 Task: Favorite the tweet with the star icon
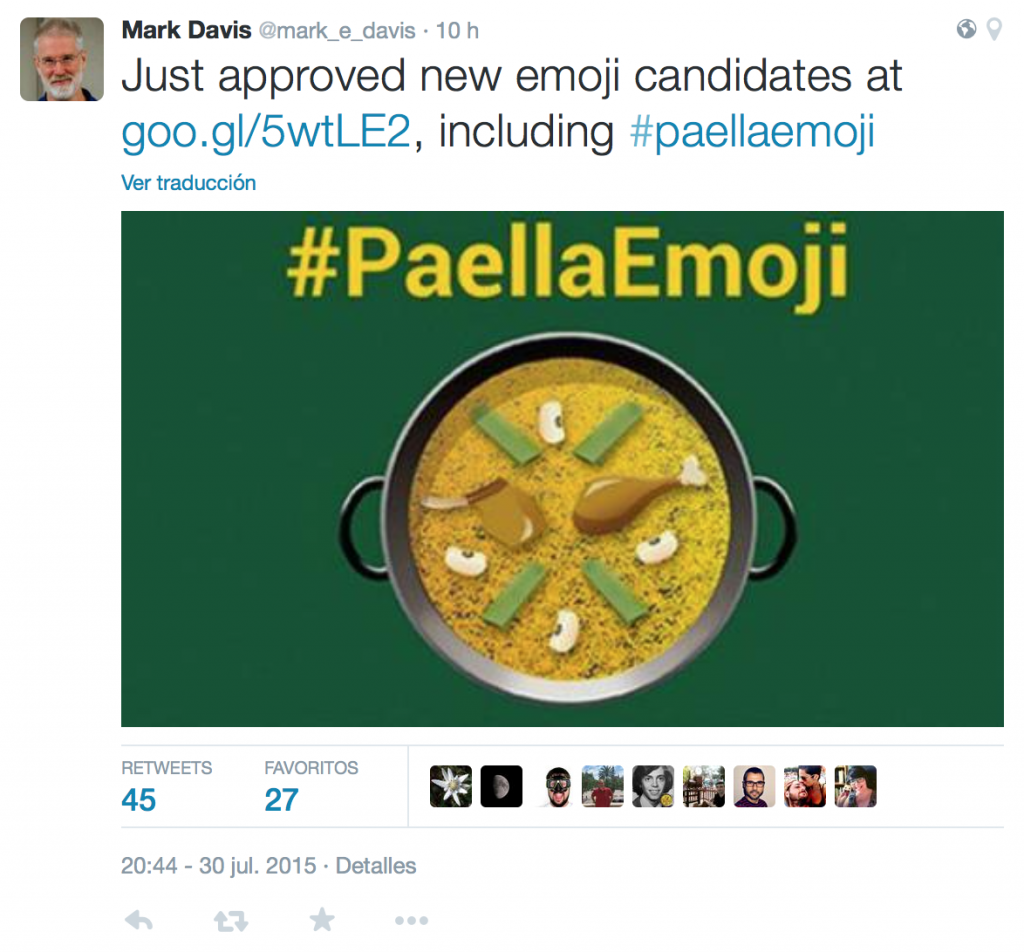[322, 920]
